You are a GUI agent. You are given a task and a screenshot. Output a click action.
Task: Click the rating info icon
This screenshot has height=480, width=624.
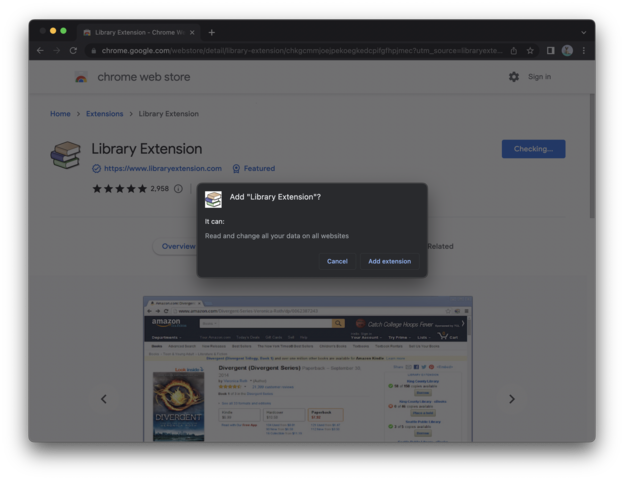point(178,189)
